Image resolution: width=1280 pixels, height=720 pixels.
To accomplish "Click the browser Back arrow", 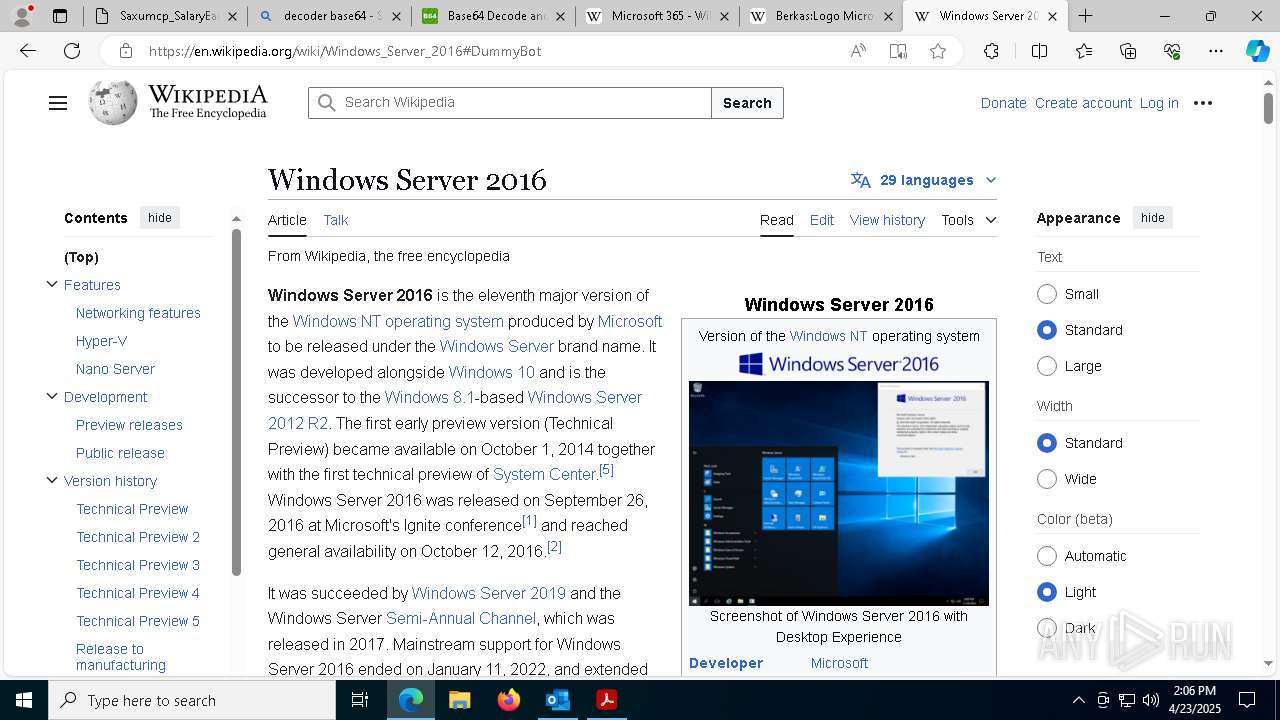I will [28, 51].
